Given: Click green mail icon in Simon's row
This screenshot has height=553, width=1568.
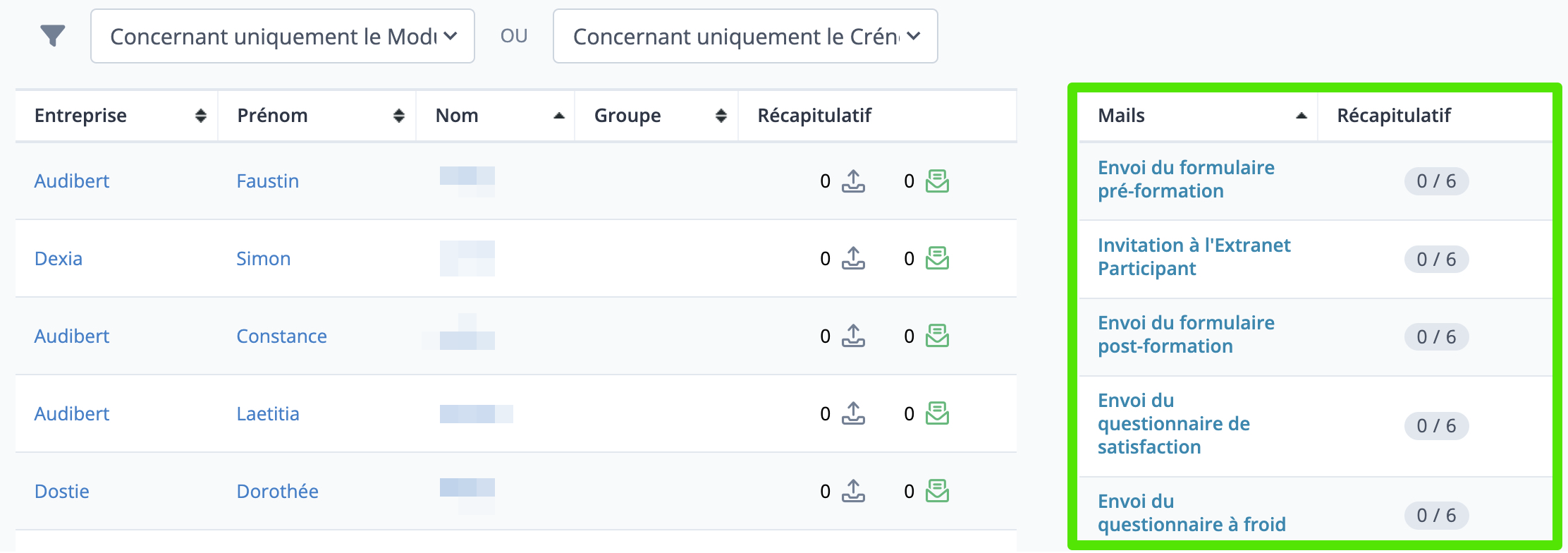Looking at the screenshot, I should [x=937, y=259].
